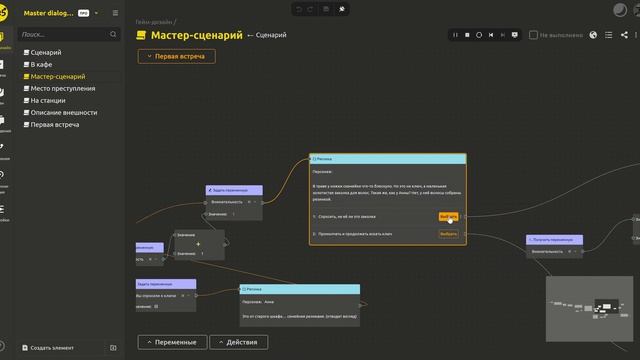Click the PRO badge next to project name

tap(83, 13)
